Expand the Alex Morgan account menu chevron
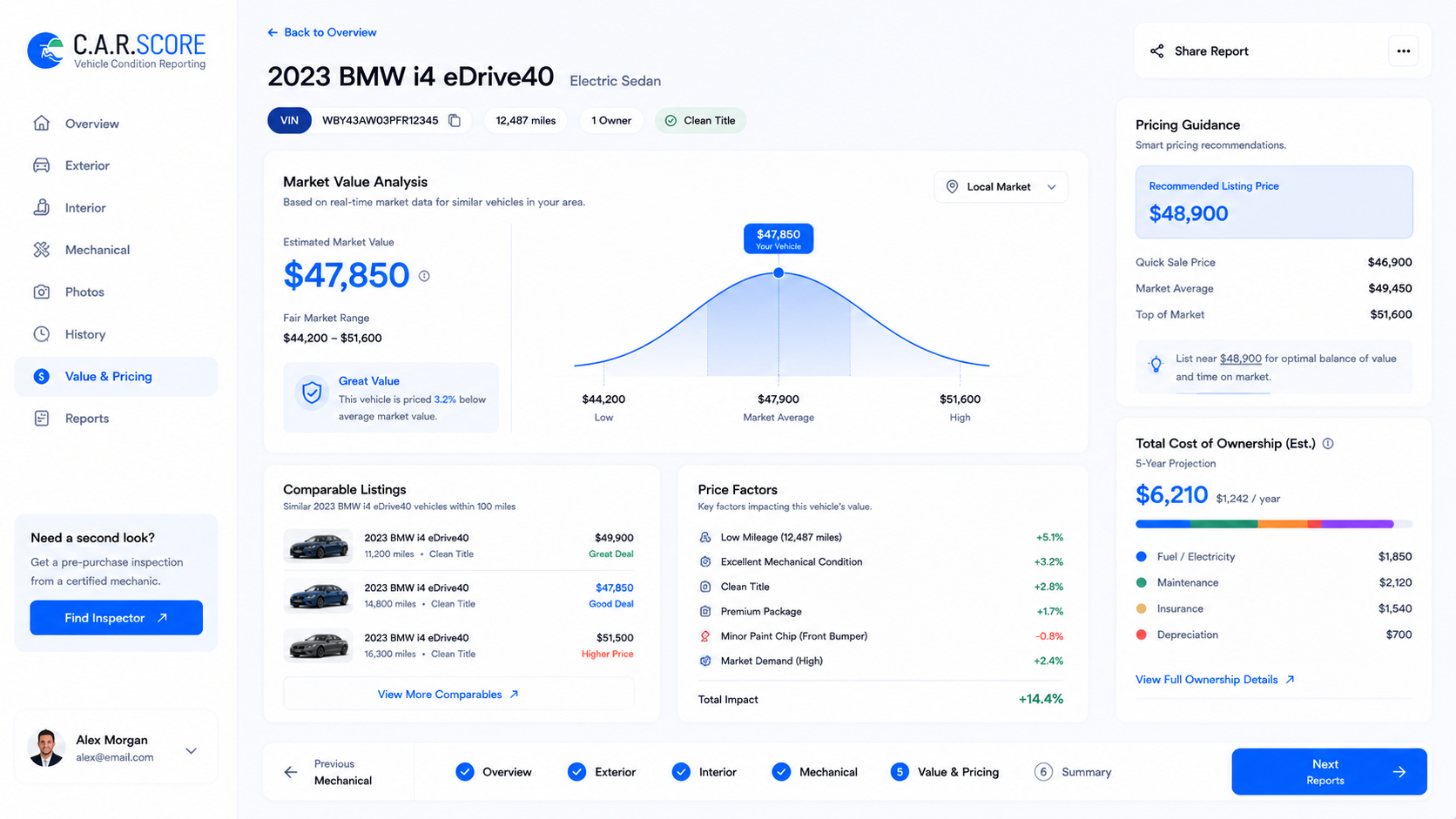The height and width of the screenshot is (819, 1456). 191,751
